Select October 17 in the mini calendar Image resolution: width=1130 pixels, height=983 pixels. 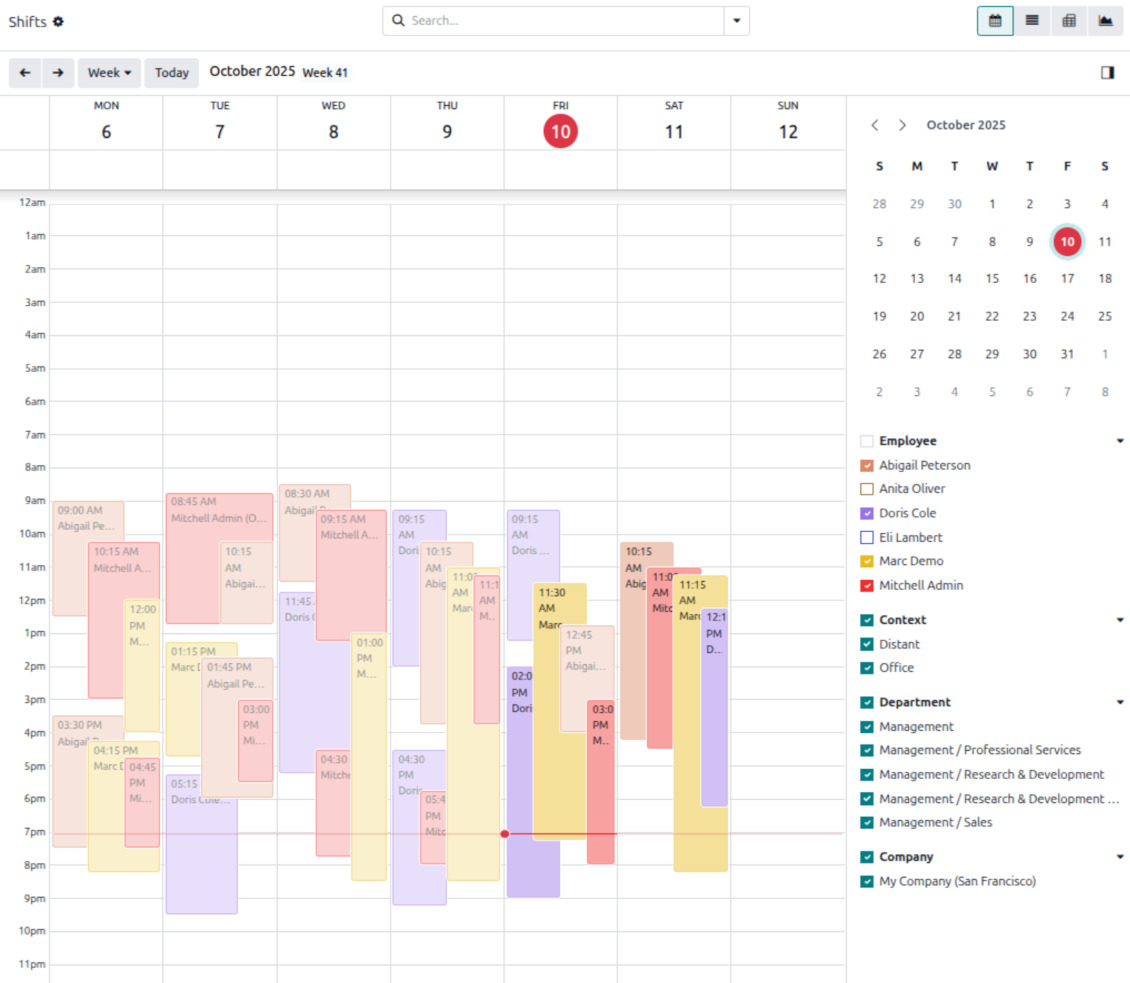[1067, 279]
